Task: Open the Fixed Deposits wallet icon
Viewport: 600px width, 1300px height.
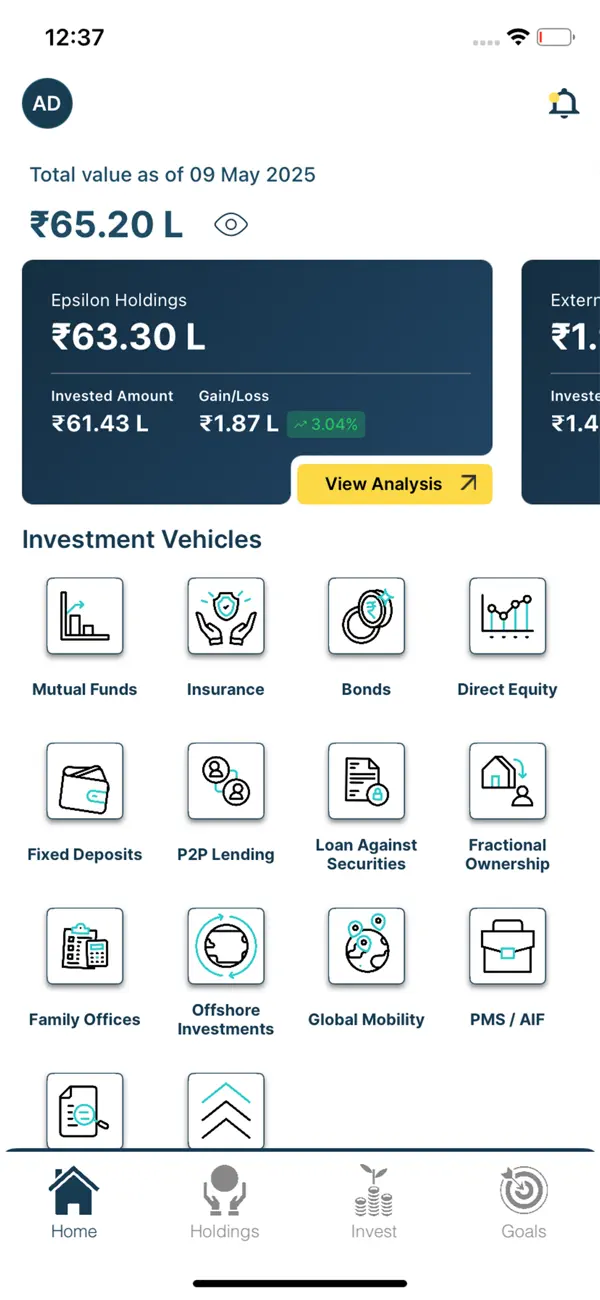Action: (85, 781)
